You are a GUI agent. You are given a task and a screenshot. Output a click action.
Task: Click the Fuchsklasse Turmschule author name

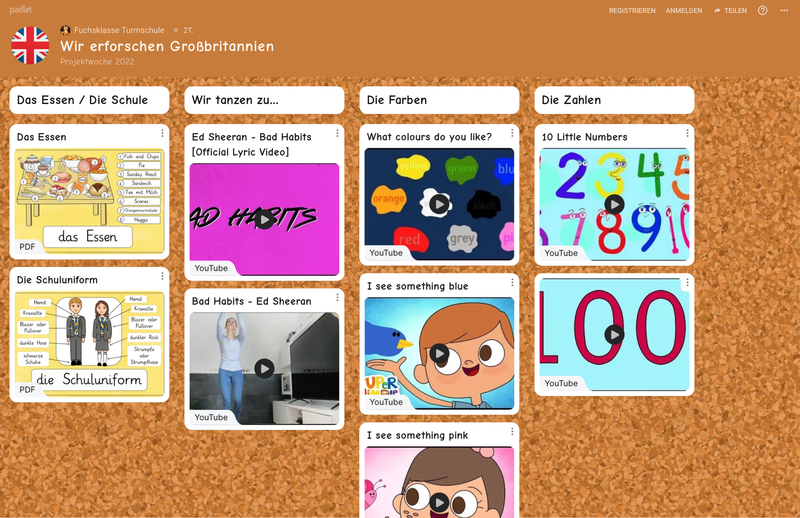tap(119, 31)
